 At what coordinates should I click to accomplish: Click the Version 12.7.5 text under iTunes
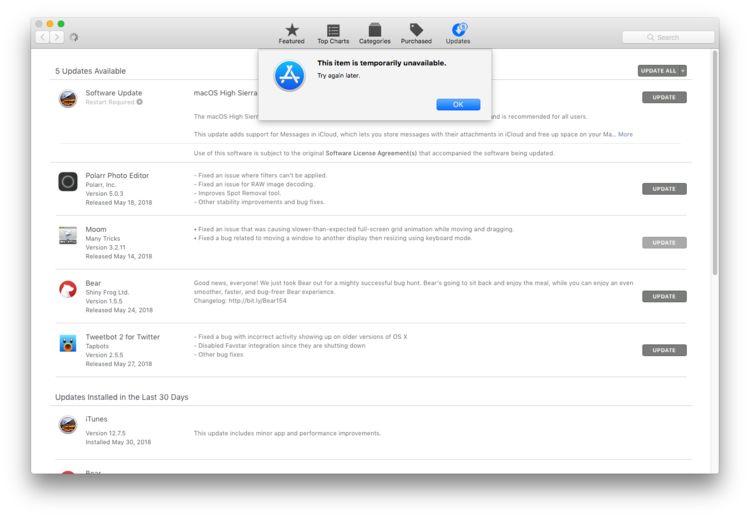click(105, 433)
